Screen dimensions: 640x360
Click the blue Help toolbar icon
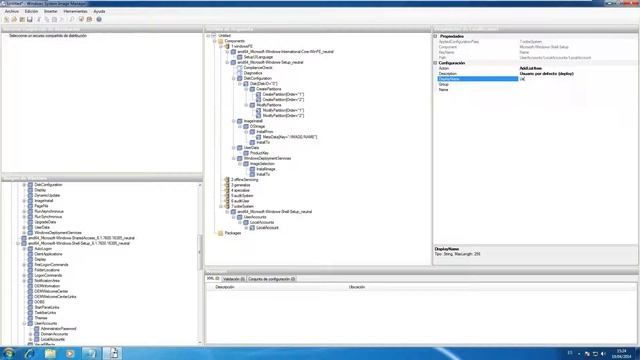[99, 20]
